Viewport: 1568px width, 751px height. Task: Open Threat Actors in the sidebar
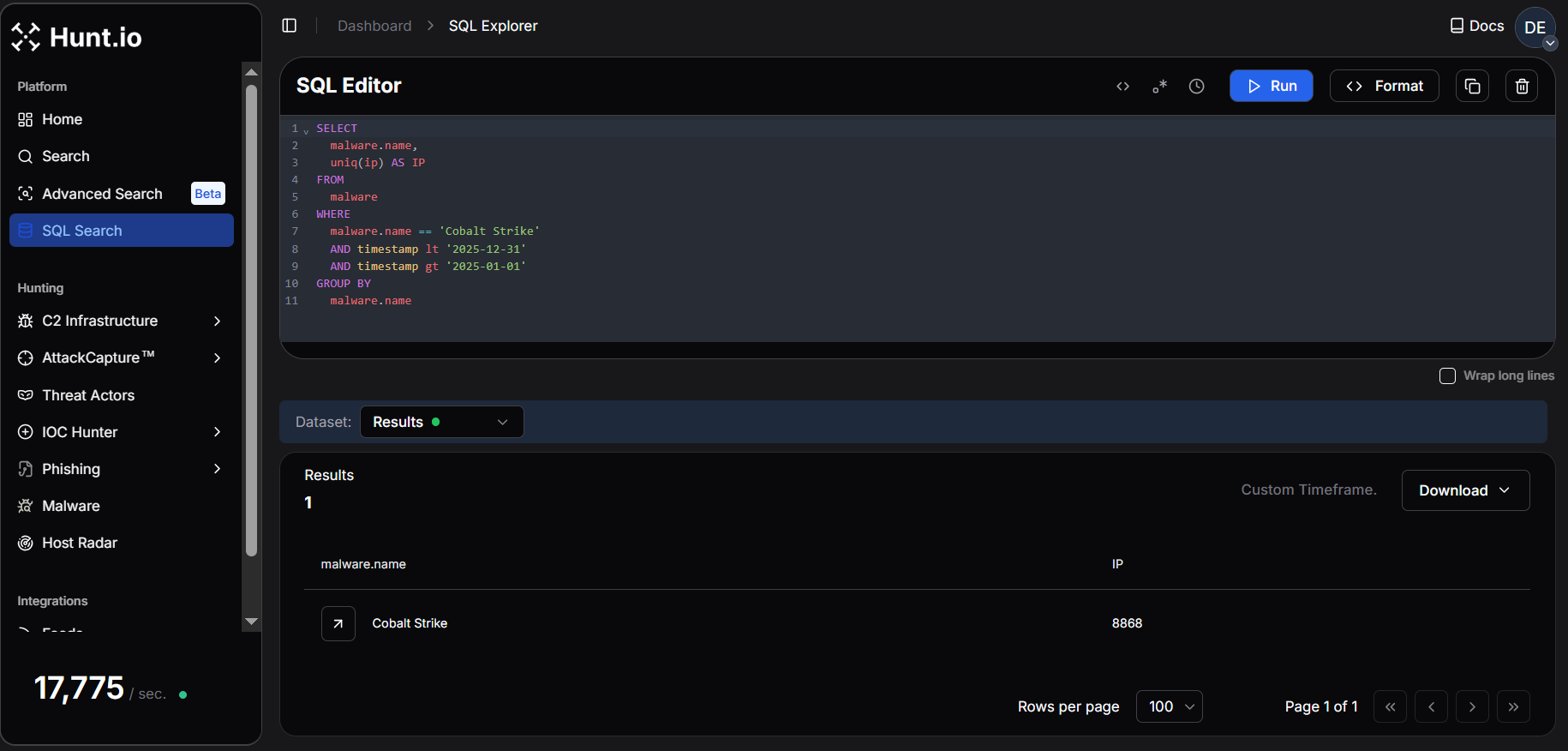click(122, 395)
